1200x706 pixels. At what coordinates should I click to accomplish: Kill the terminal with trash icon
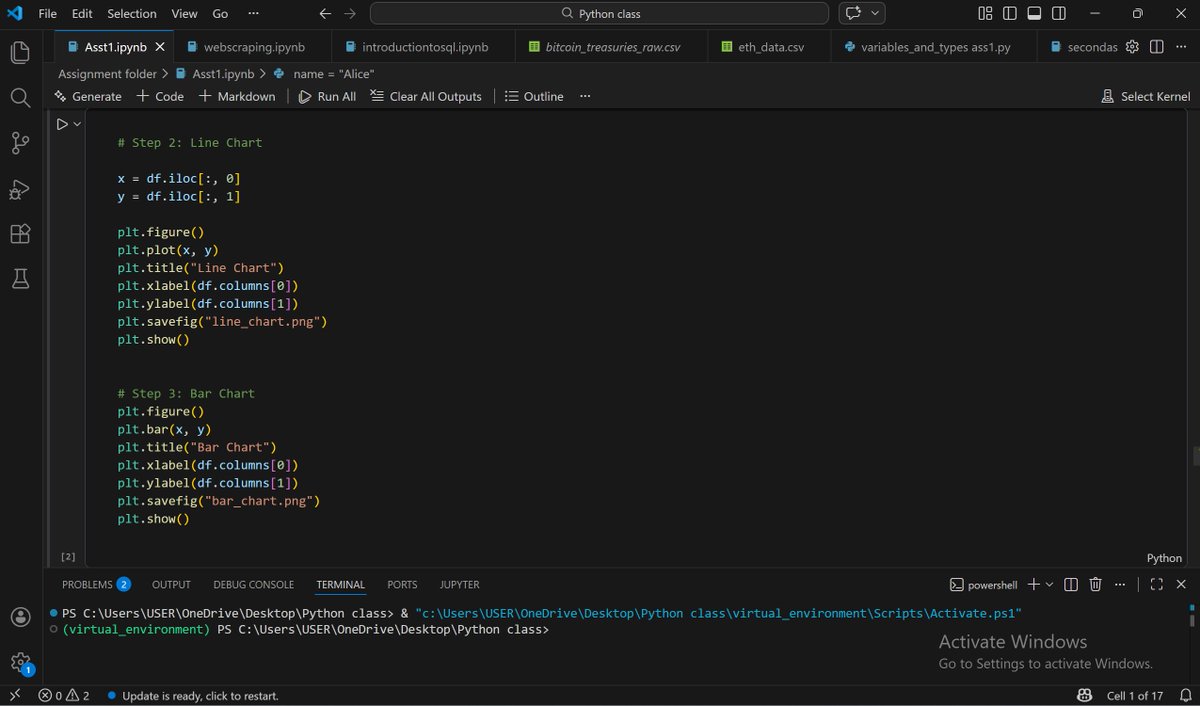click(1095, 584)
